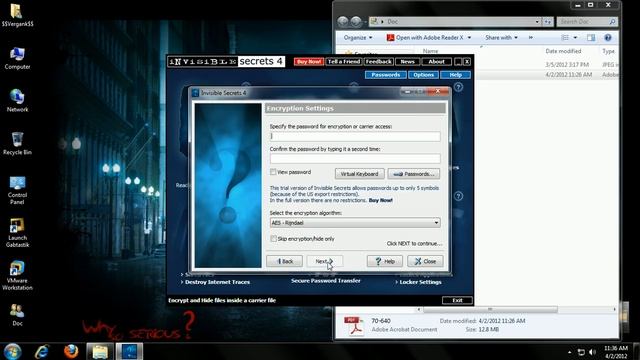Select the Launch Gabtastik desktop icon
The image size is (640, 360).
pos(17,233)
